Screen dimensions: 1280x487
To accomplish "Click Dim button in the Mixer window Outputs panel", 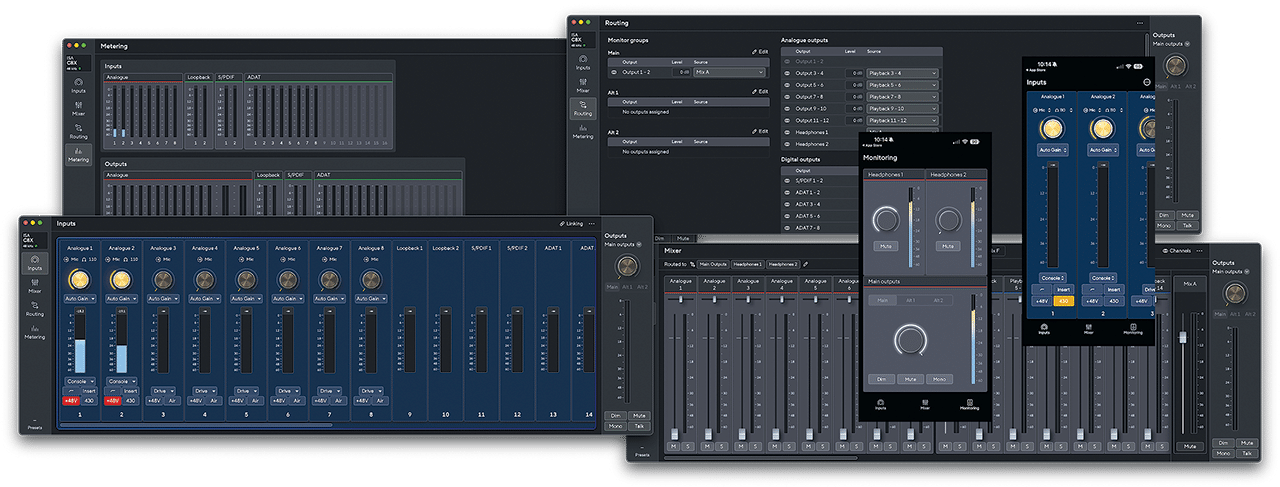I will [1221, 442].
